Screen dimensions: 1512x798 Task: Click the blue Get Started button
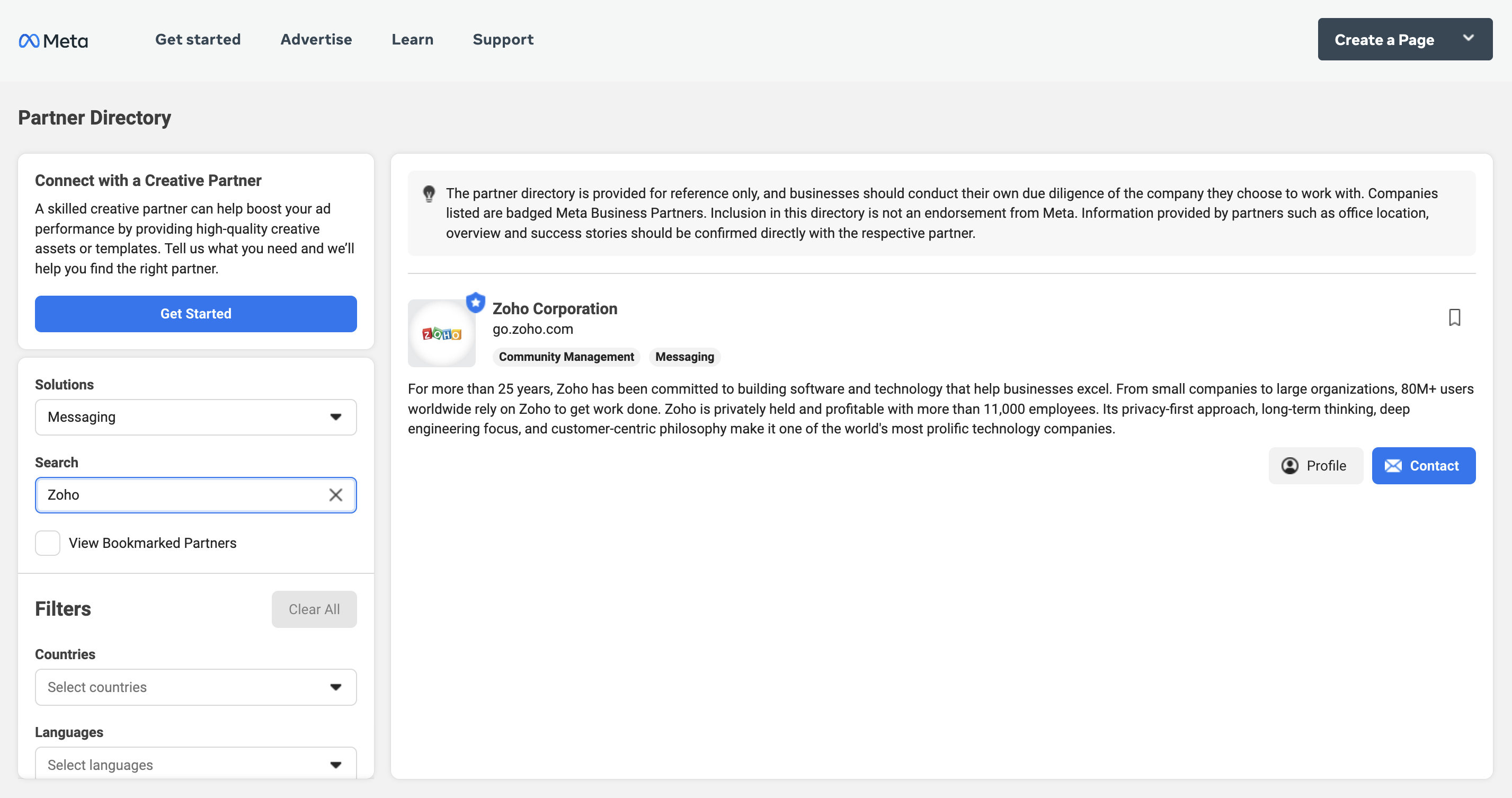tap(195, 314)
